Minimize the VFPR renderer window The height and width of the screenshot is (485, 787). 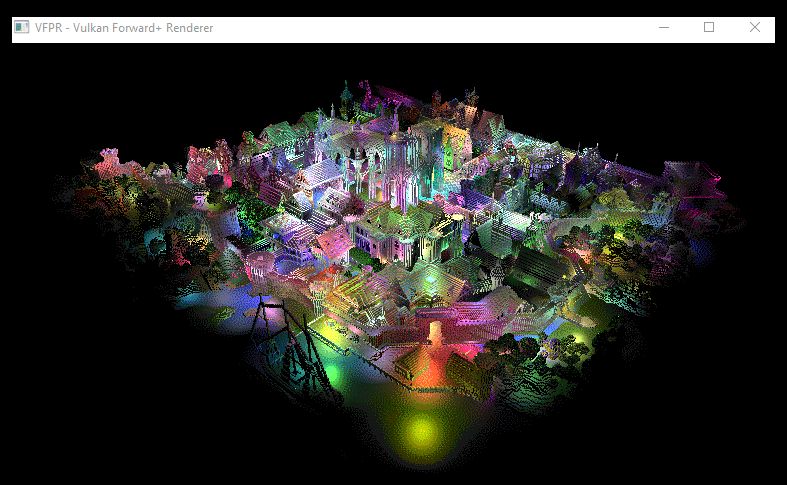(664, 28)
